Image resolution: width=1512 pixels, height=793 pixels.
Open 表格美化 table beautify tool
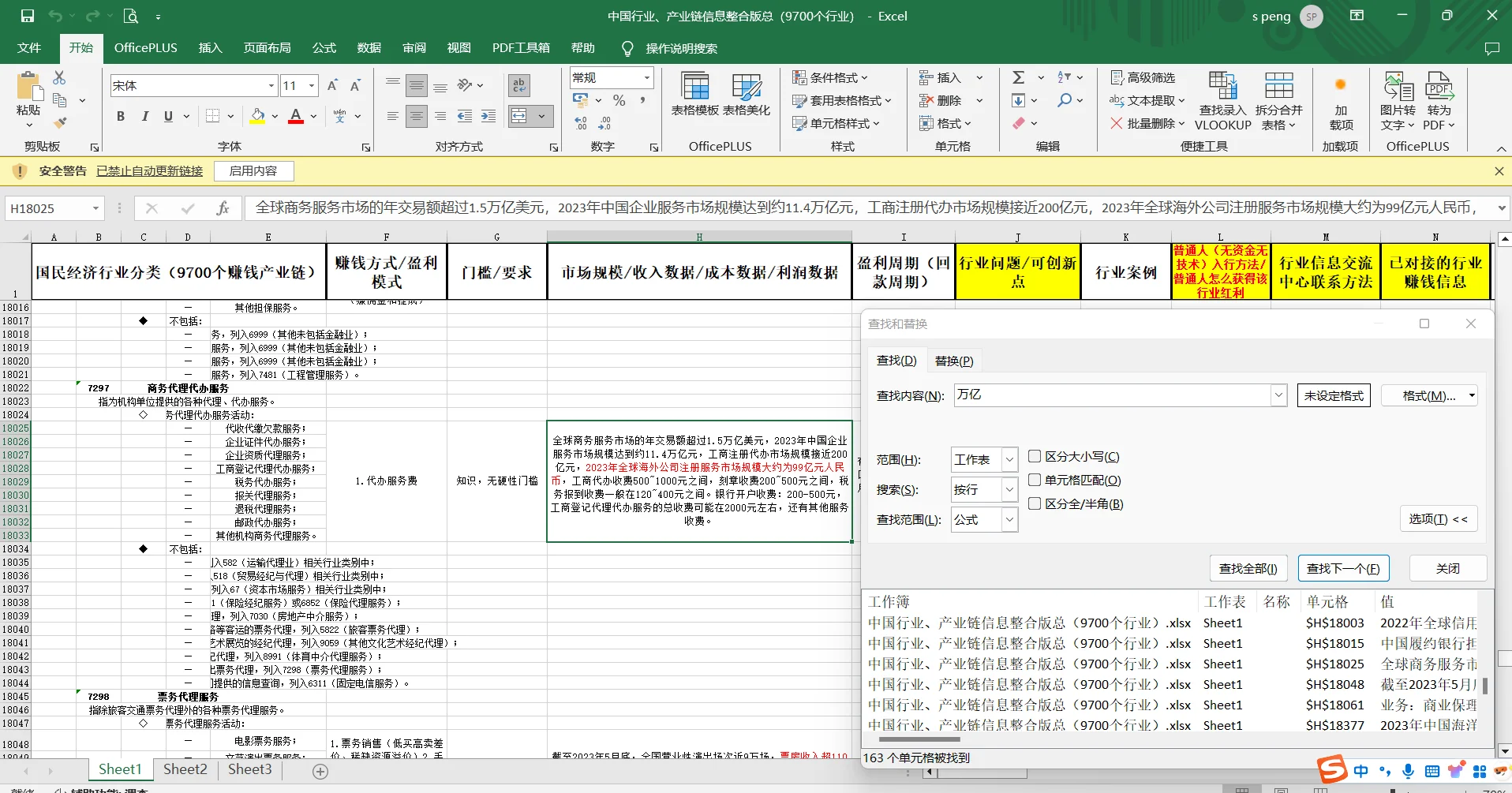point(746,95)
